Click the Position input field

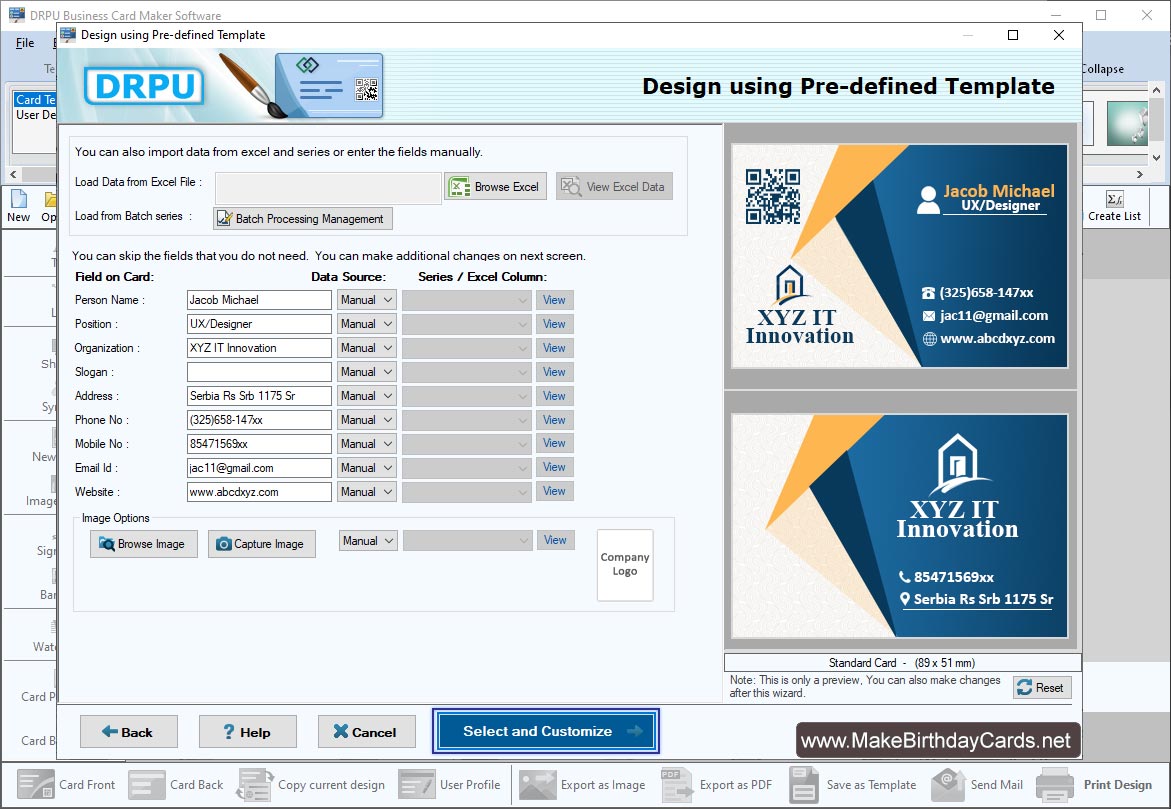259,324
